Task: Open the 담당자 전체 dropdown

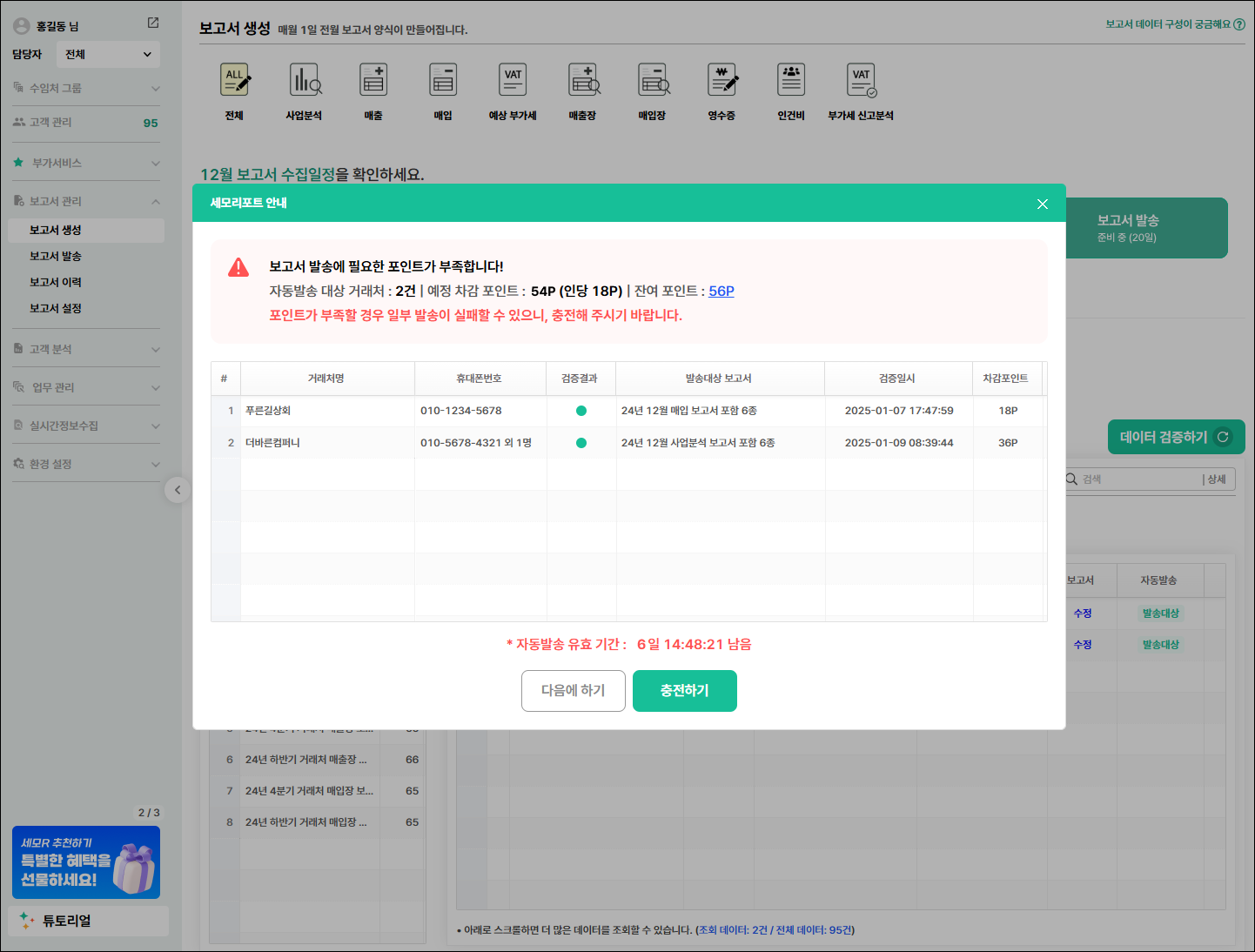Action: [x=108, y=54]
